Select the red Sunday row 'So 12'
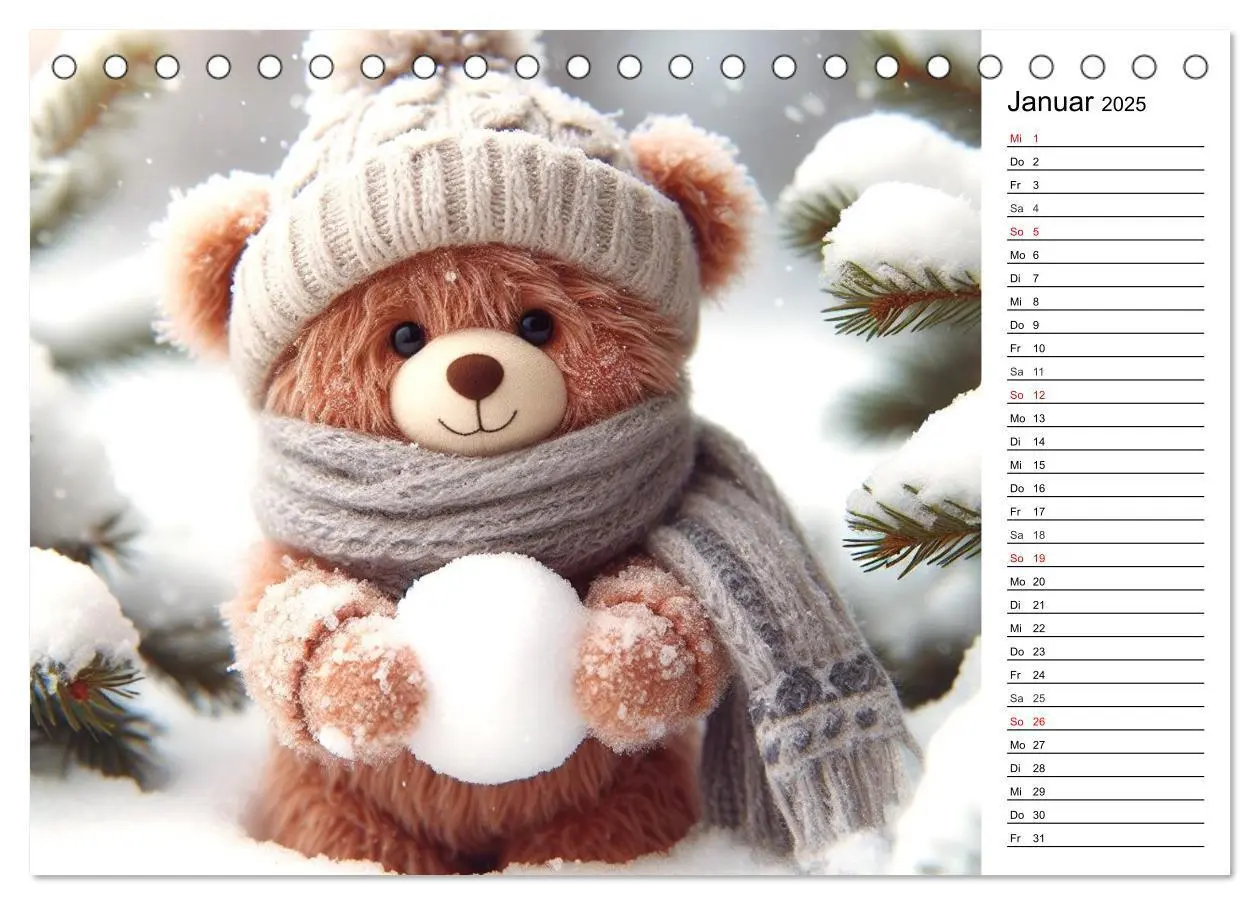The width and height of the screenshot is (1260, 905). coord(1105,395)
